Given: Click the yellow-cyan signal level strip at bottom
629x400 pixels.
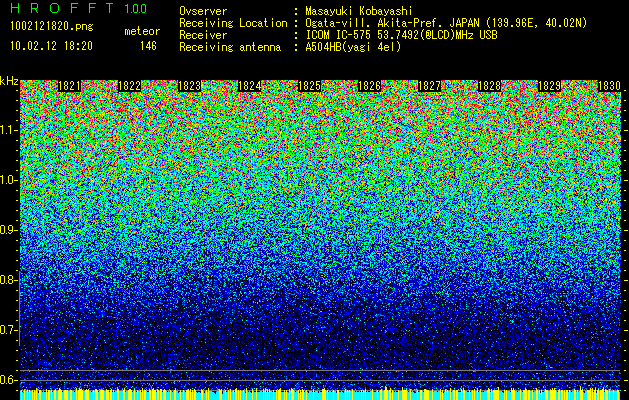Looking at the screenshot, I should (x=321, y=394).
